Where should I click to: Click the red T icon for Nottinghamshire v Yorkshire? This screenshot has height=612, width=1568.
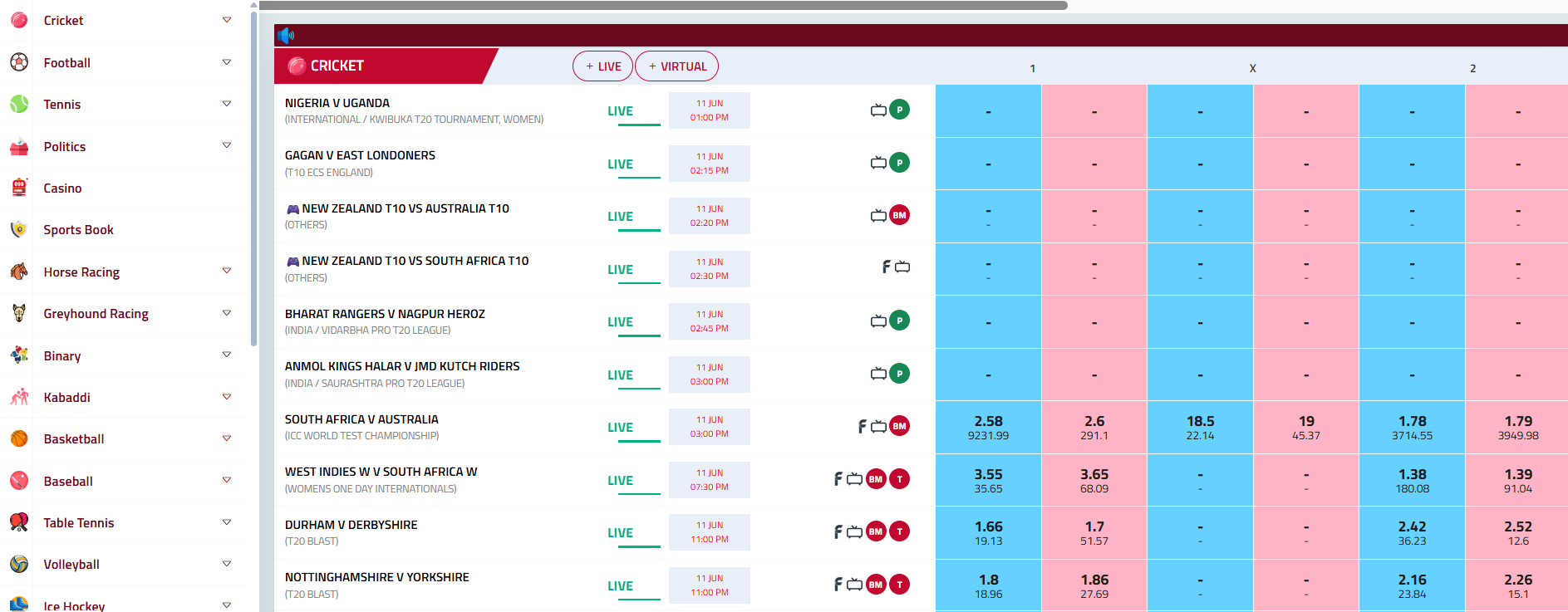[x=899, y=585]
